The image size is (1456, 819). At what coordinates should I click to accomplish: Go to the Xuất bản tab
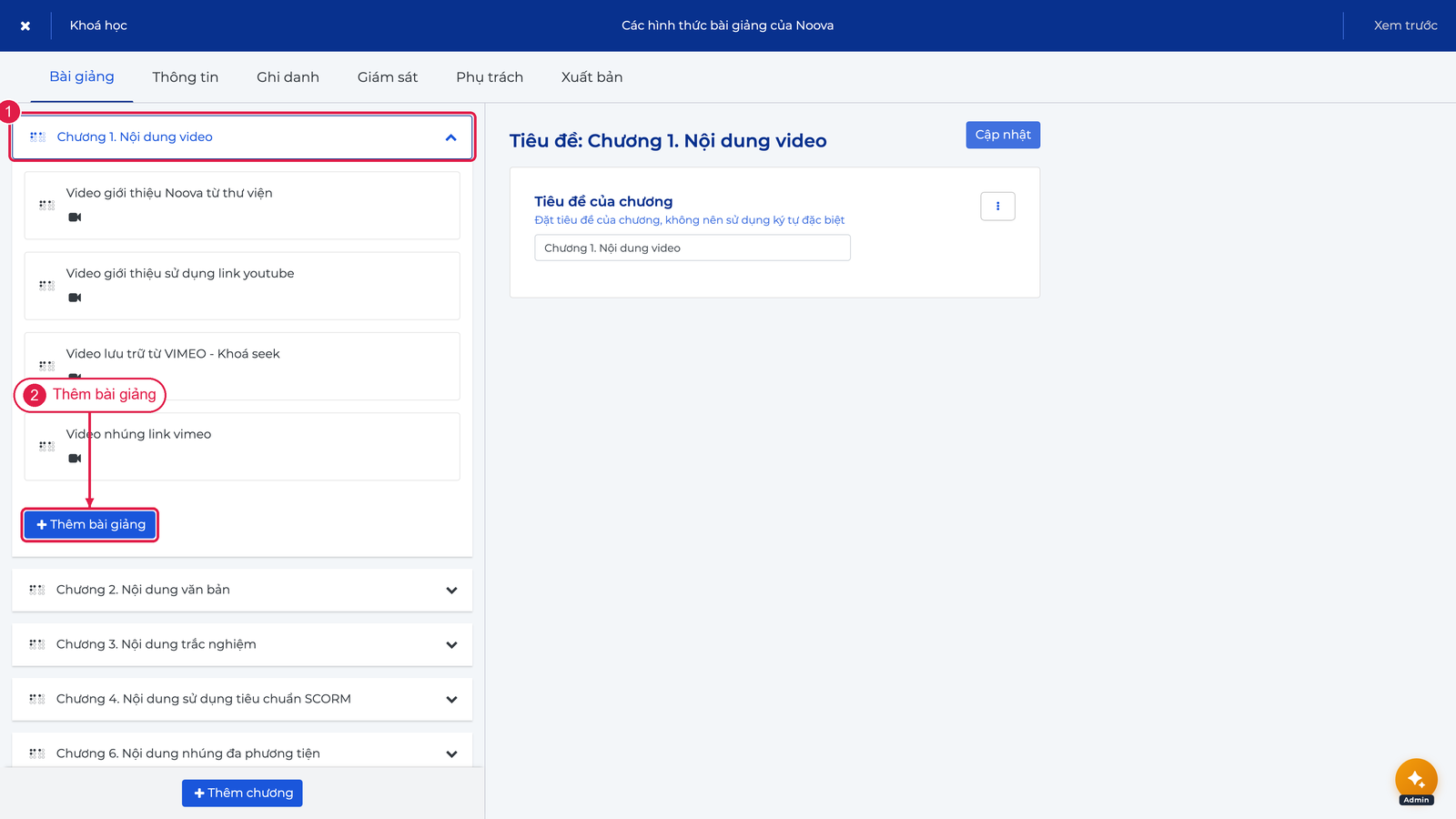point(592,77)
